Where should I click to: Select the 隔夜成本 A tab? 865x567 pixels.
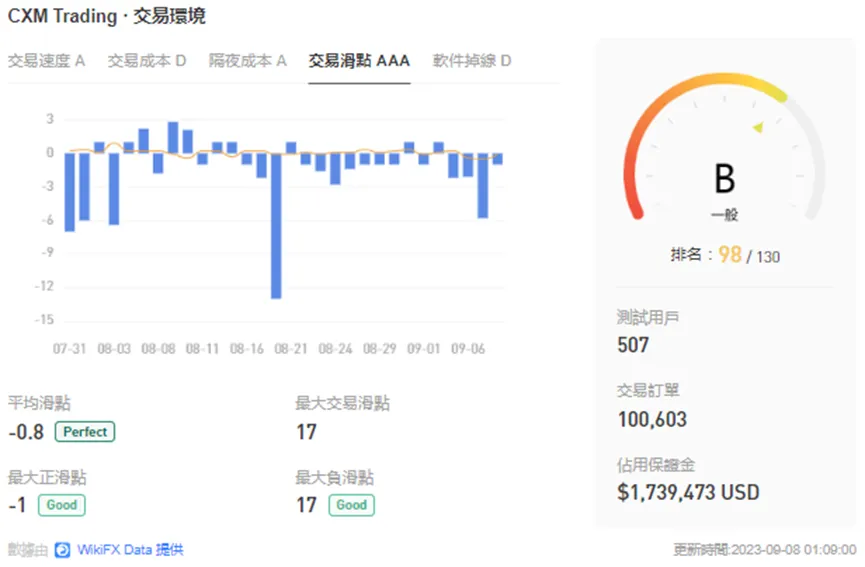click(x=248, y=60)
